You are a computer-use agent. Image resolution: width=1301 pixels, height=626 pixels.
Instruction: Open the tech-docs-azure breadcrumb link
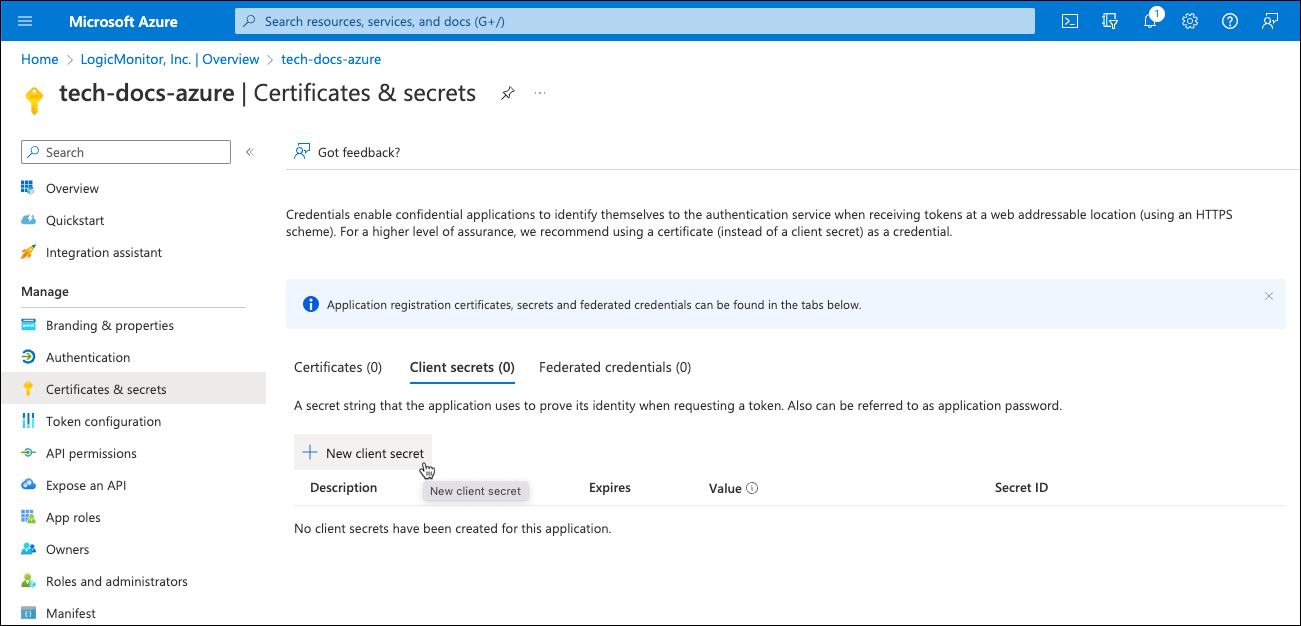tap(331, 59)
